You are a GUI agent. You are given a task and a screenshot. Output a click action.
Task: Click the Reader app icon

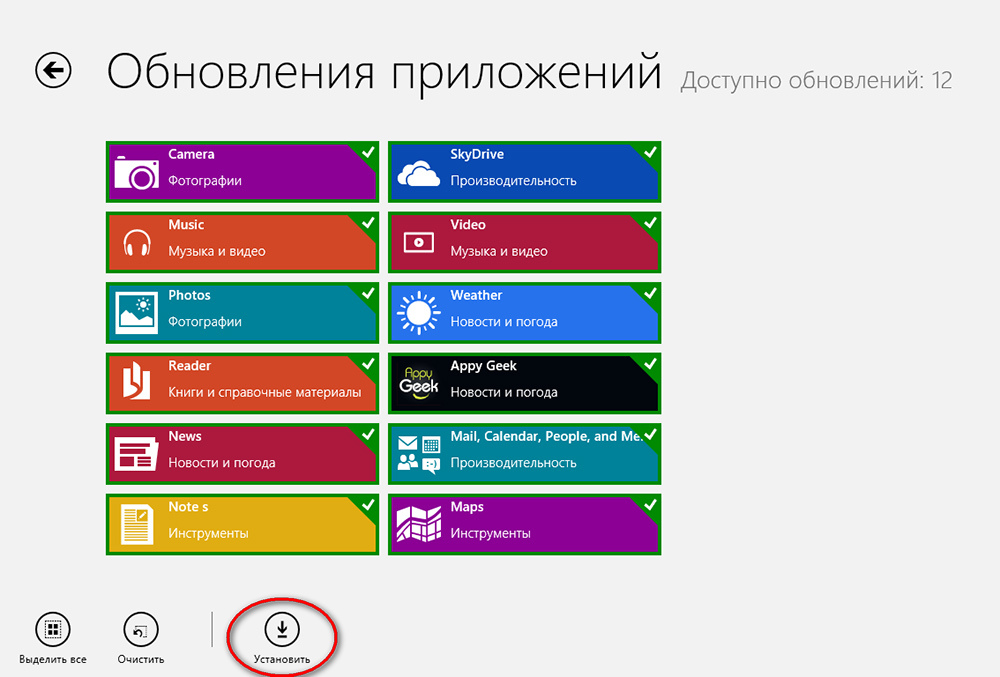pyautogui.click(x=136, y=381)
